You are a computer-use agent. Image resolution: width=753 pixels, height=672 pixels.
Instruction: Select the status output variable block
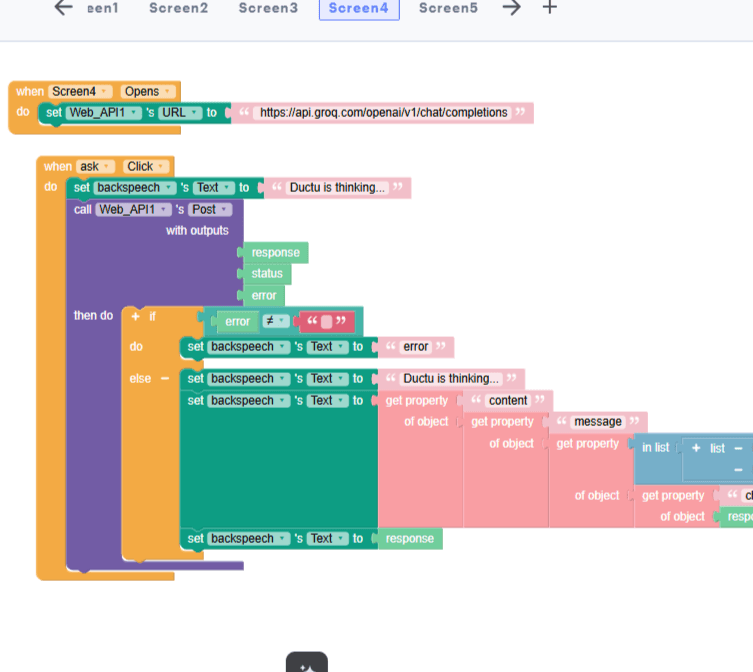267,274
